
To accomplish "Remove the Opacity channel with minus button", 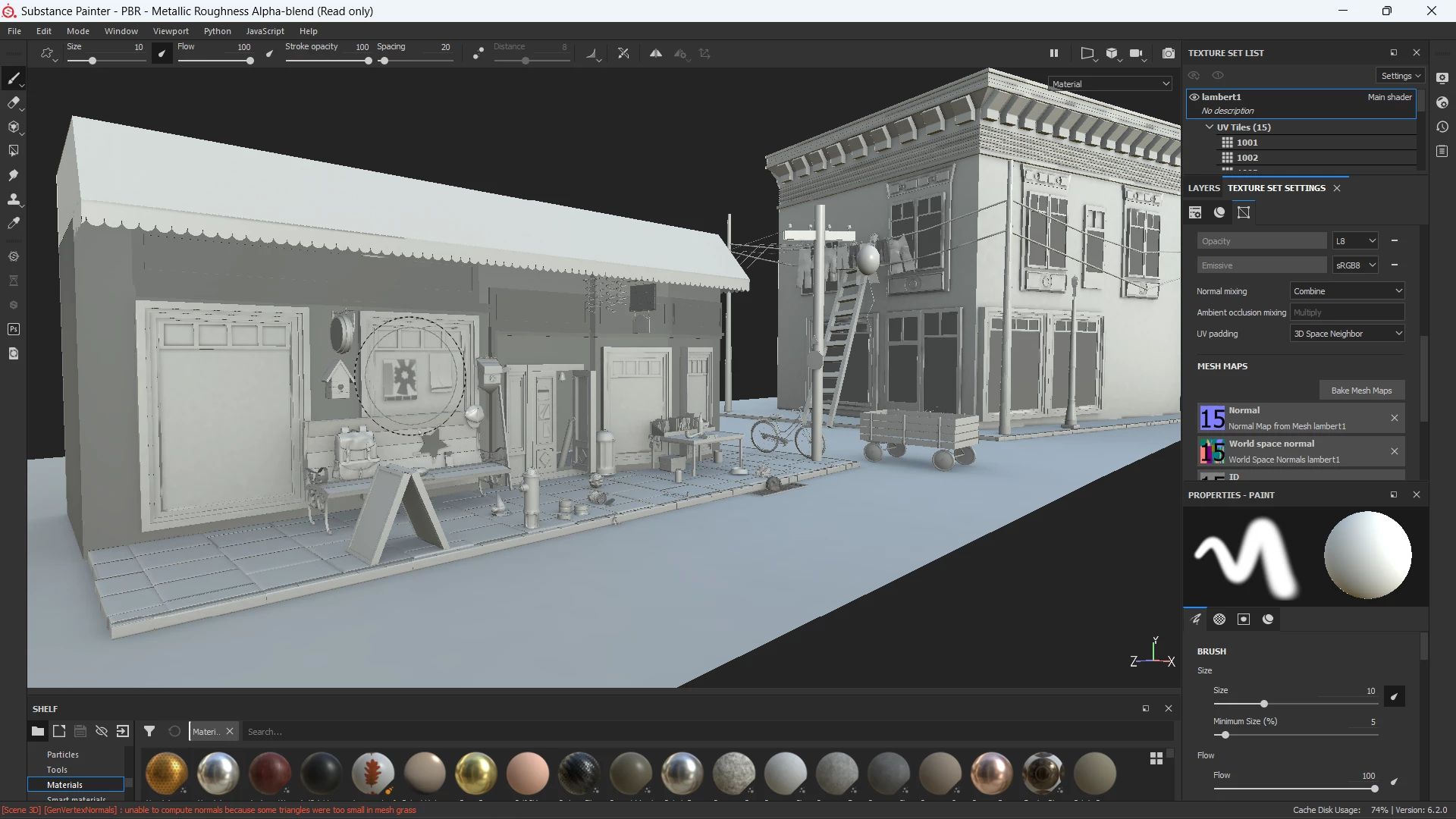I will pyautogui.click(x=1395, y=241).
